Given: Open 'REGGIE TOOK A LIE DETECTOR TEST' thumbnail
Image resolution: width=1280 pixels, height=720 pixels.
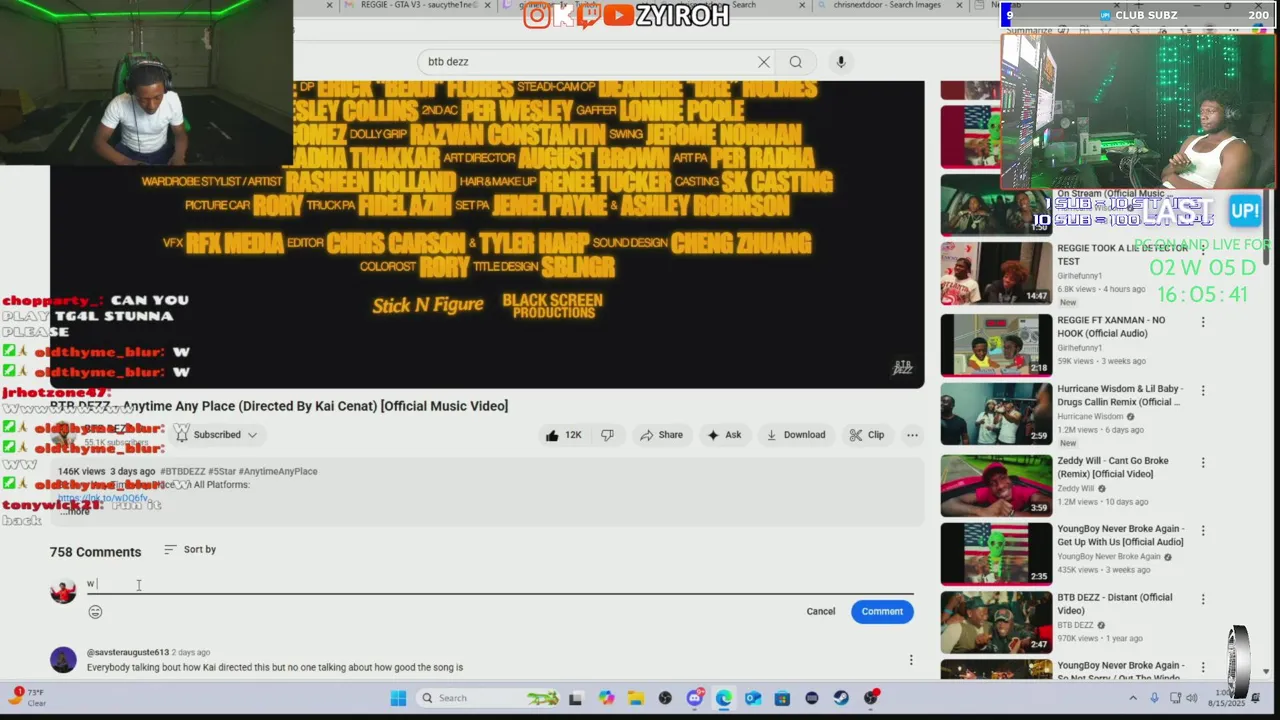Looking at the screenshot, I should point(996,274).
